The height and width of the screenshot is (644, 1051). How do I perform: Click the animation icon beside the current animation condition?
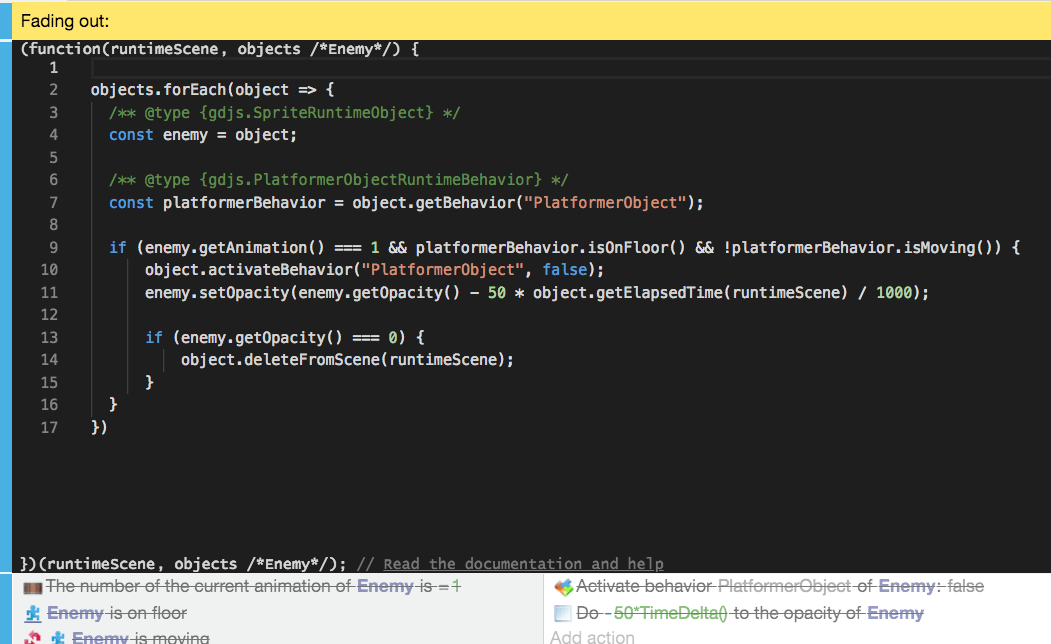[x=33, y=587]
